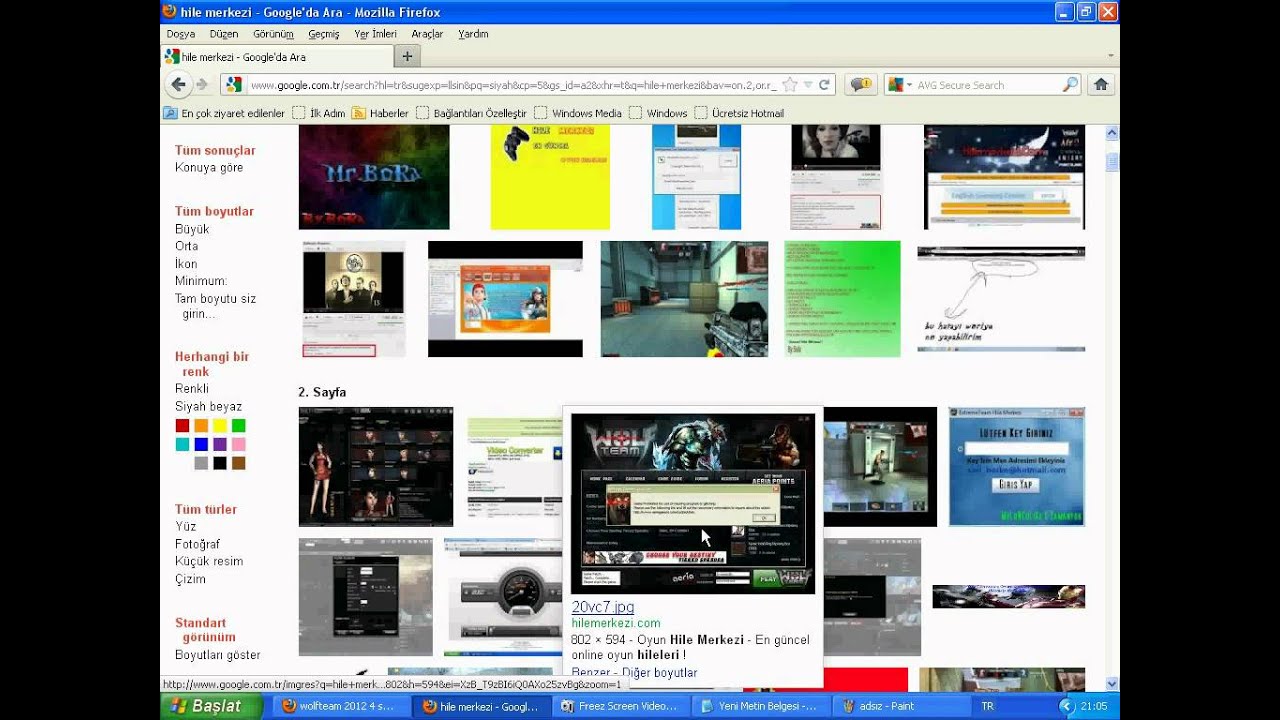Select the hile merkezi - Google'da Ara tab
1280x720 pixels.
[x=277, y=57]
